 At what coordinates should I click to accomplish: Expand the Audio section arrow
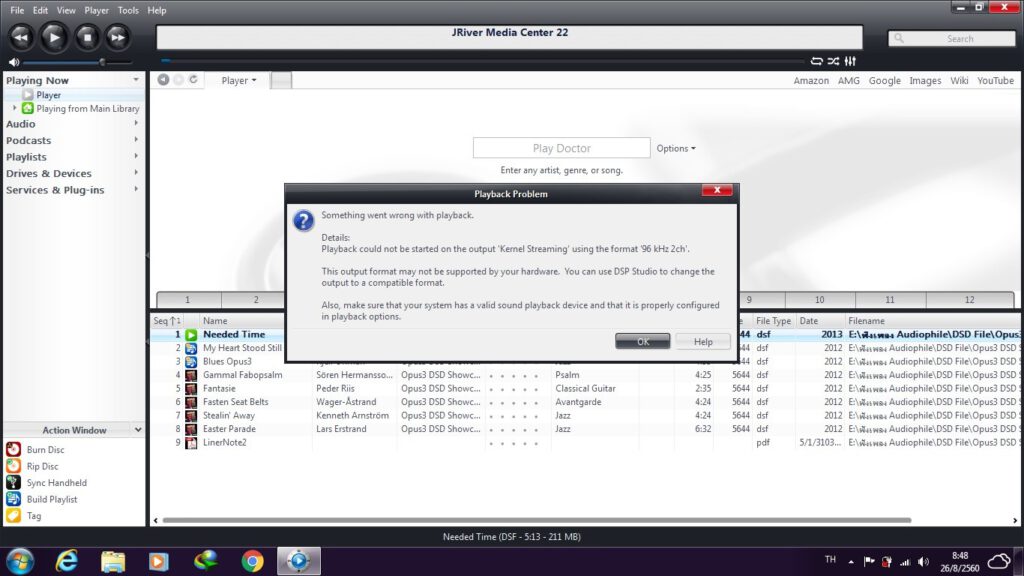[x=136, y=123]
